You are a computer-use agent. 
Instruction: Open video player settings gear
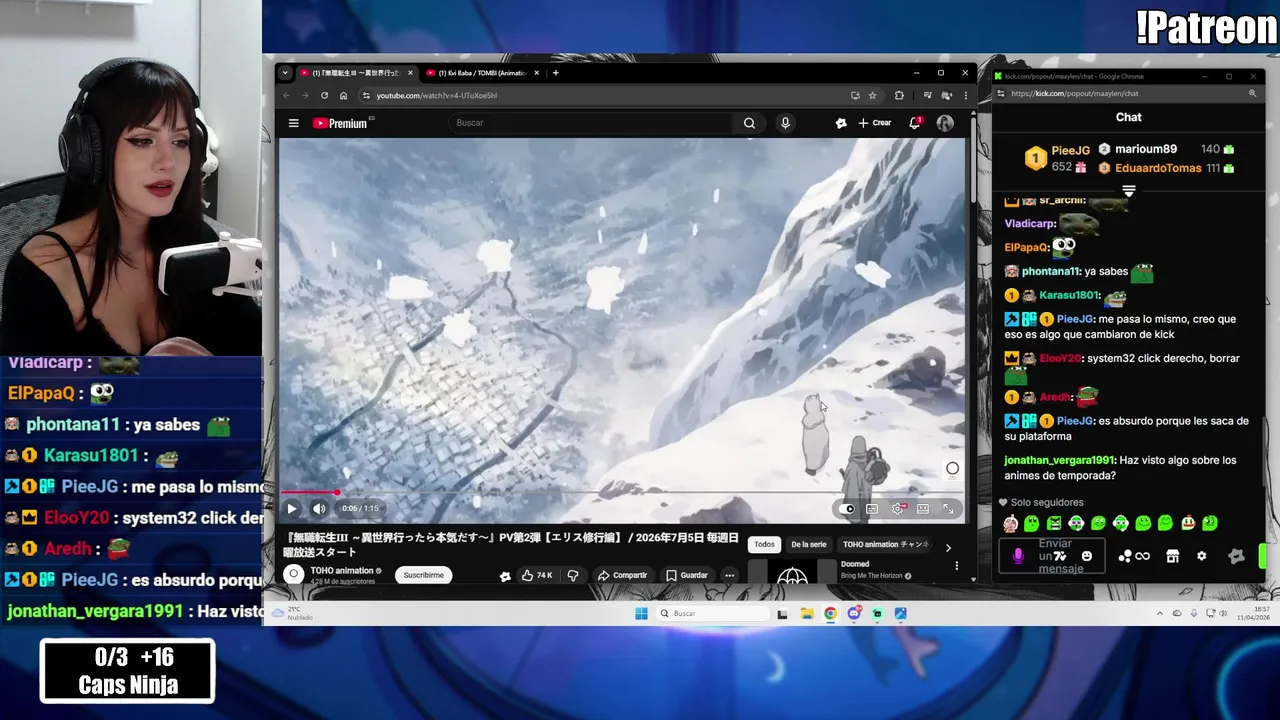coord(898,509)
